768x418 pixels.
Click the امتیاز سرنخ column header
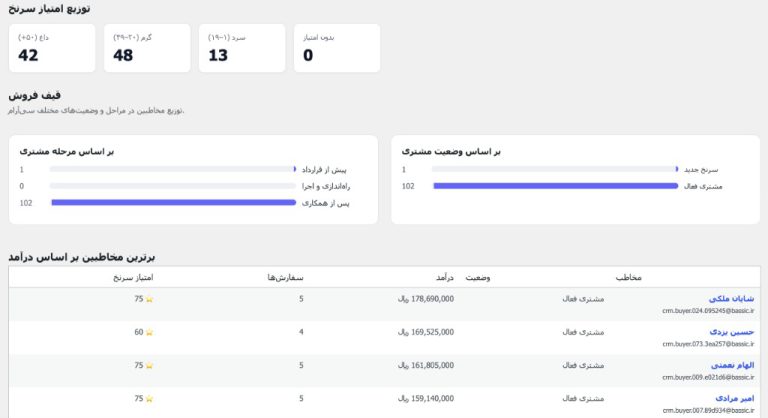coord(133,277)
